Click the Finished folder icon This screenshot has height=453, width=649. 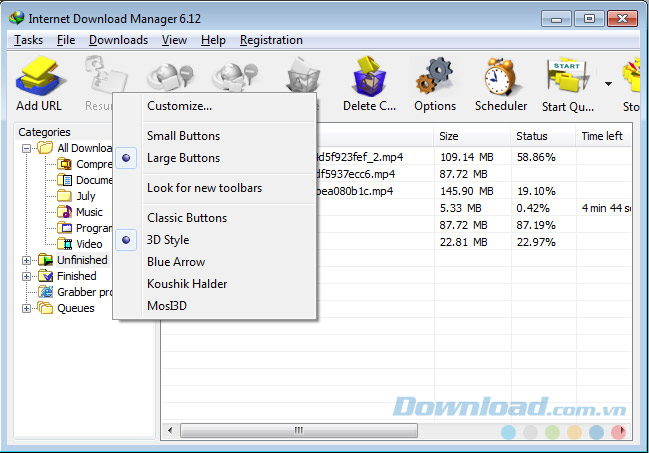(x=45, y=276)
